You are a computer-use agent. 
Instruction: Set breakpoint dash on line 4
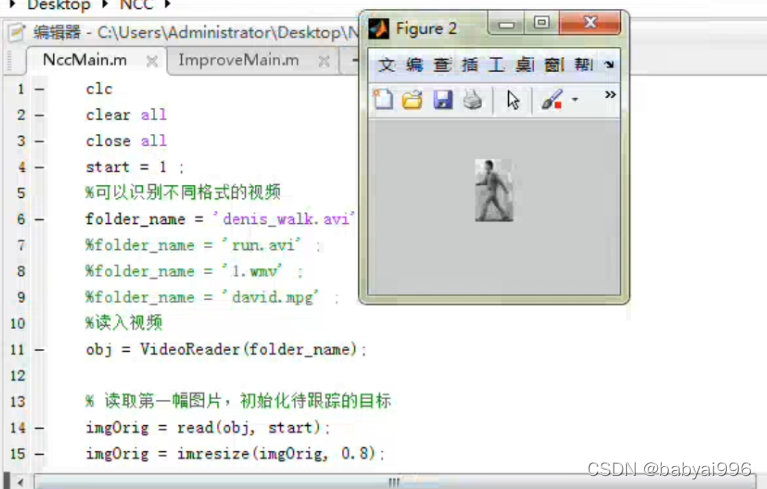click(40, 167)
